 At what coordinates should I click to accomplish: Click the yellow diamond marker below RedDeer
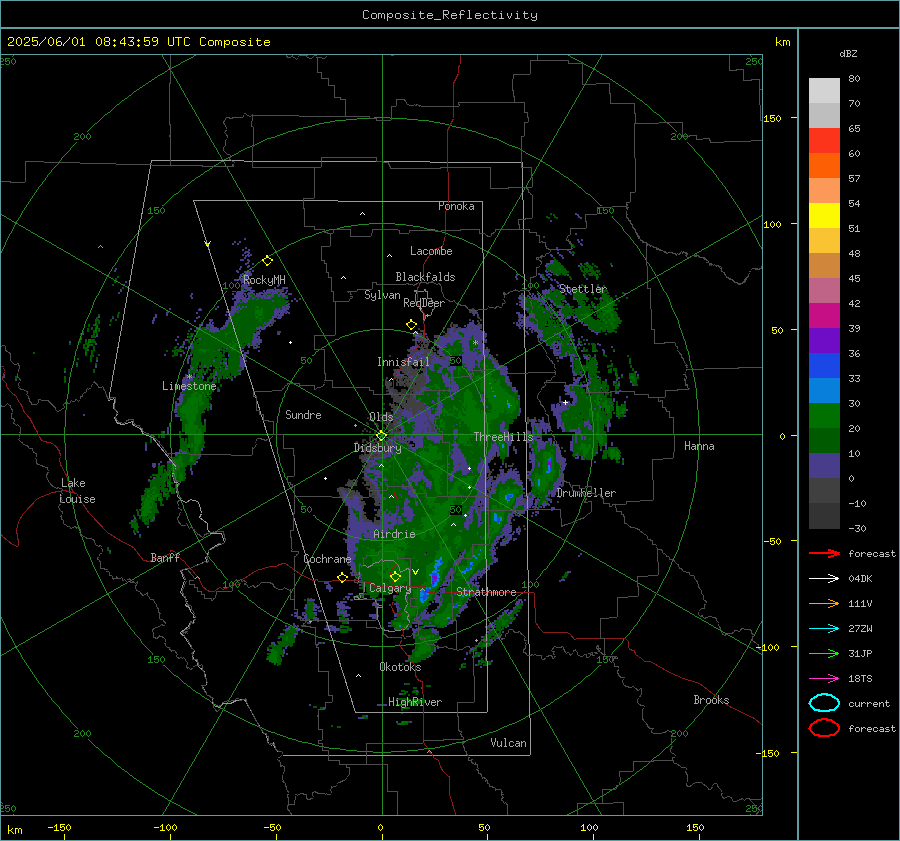tap(411, 325)
